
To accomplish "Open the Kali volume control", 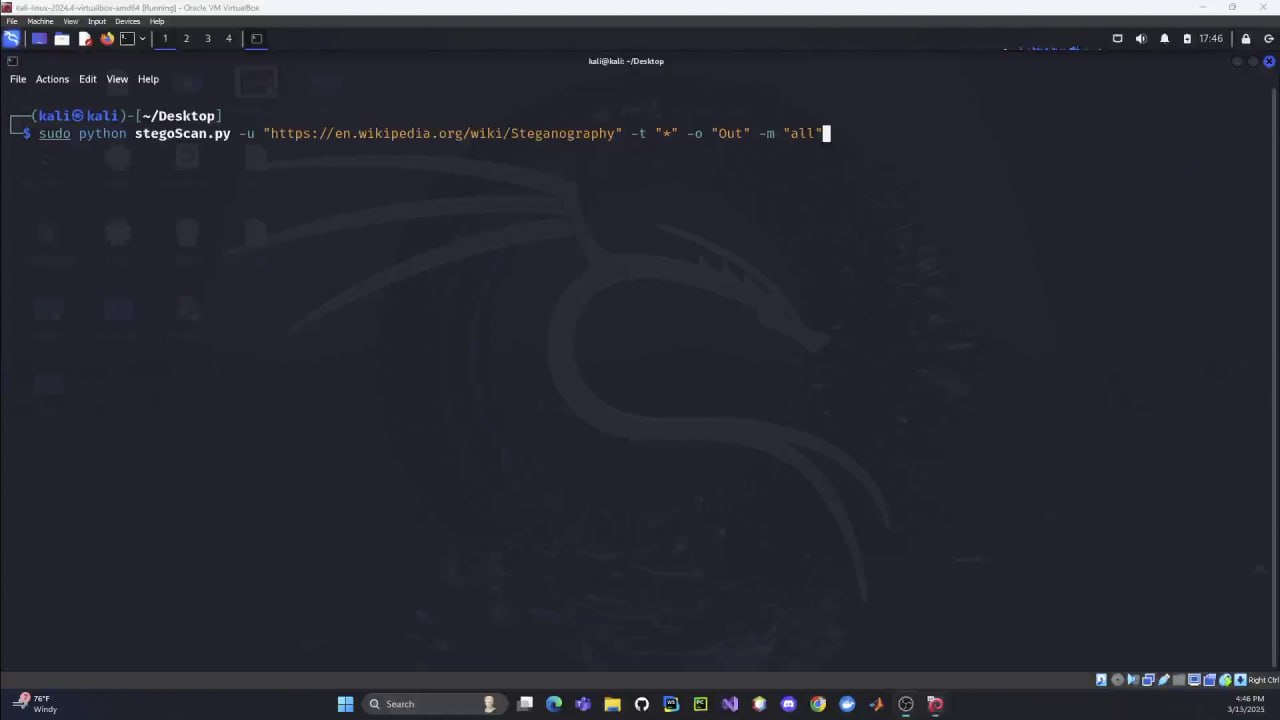I will point(1141,39).
